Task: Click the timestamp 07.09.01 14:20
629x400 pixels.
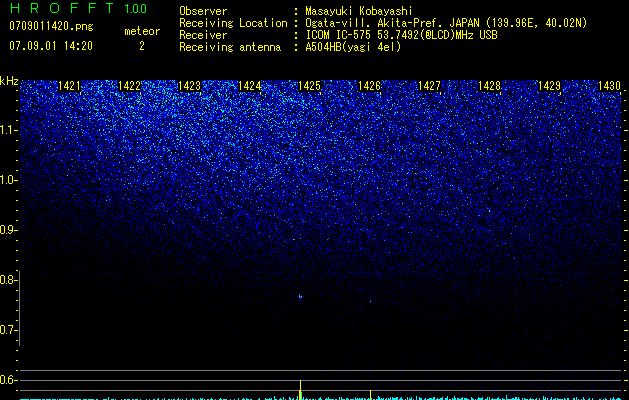Action: [x=51, y=46]
